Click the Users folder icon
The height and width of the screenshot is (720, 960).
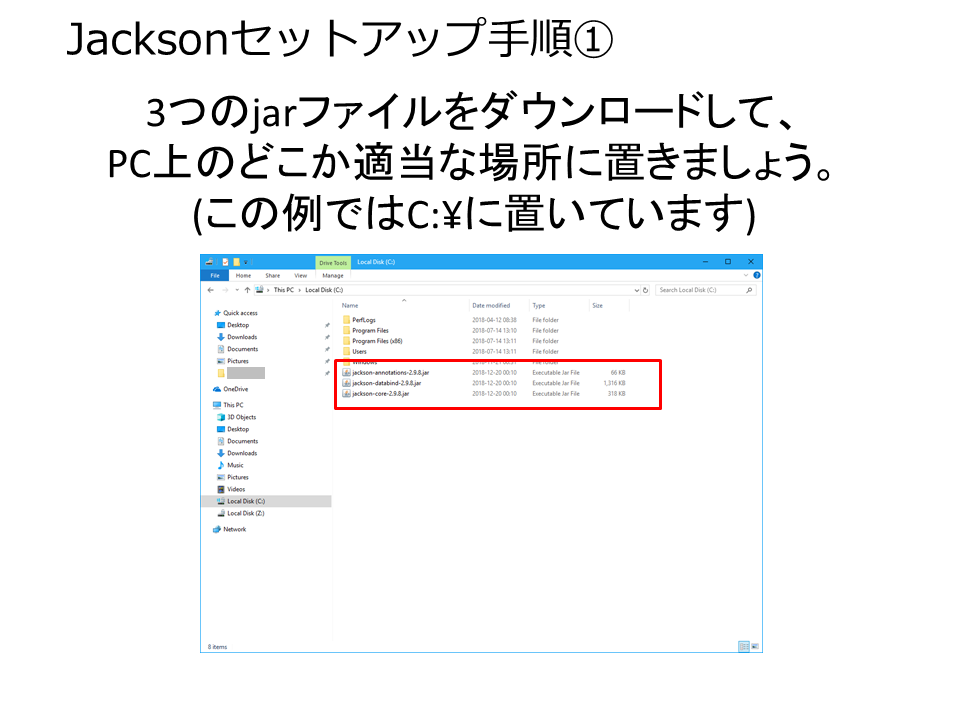[x=347, y=351]
